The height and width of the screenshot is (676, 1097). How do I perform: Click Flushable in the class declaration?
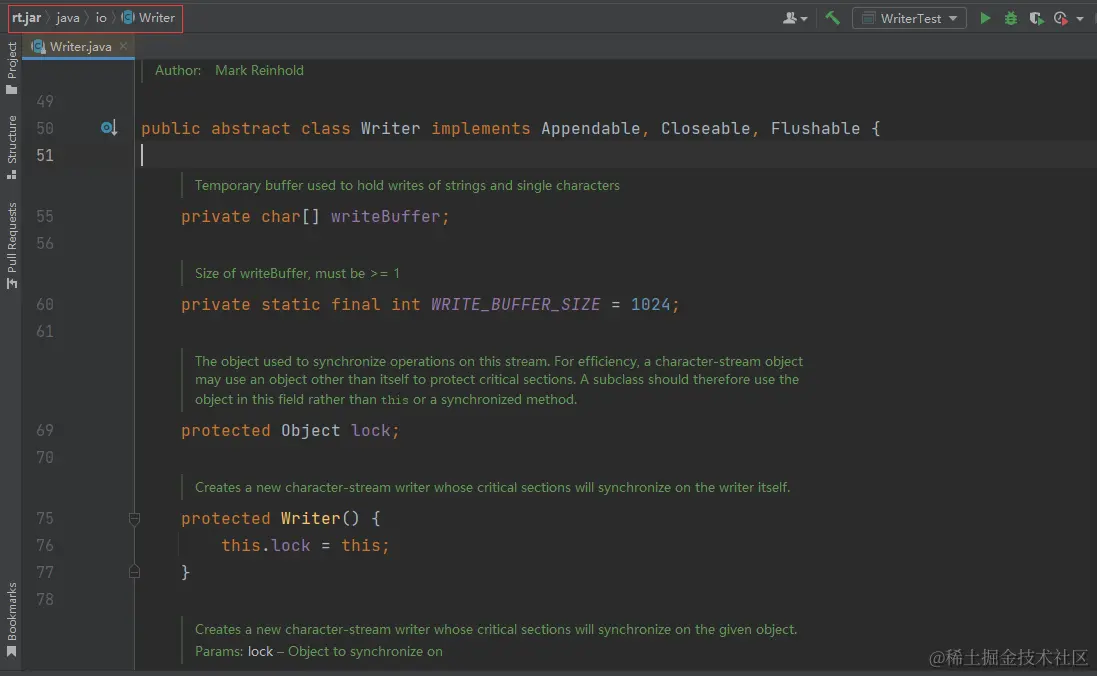[815, 128]
